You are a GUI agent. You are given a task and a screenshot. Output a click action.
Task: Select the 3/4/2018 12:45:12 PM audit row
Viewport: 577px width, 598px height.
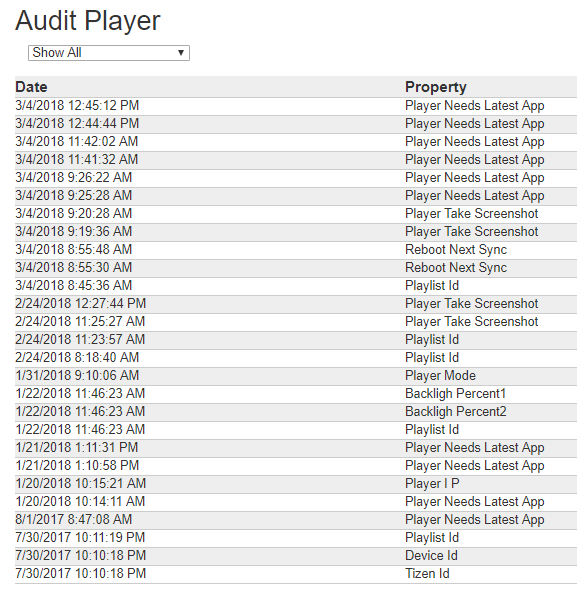click(x=296, y=106)
